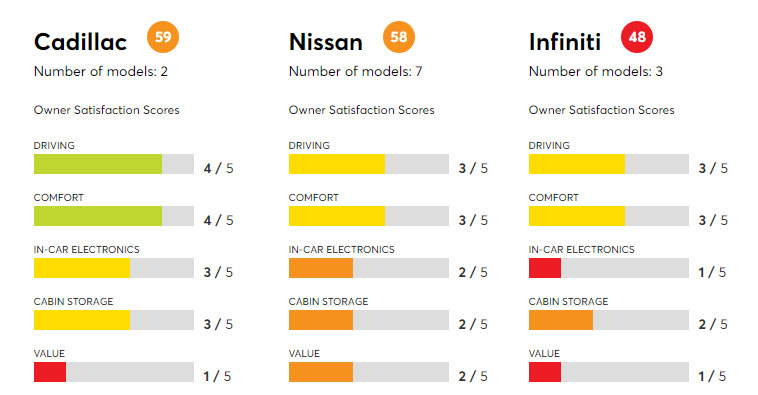Click Infiniti's Owner Satisfaction Scores label
The height and width of the screenshot is (395, 758).
click(601, 110)
